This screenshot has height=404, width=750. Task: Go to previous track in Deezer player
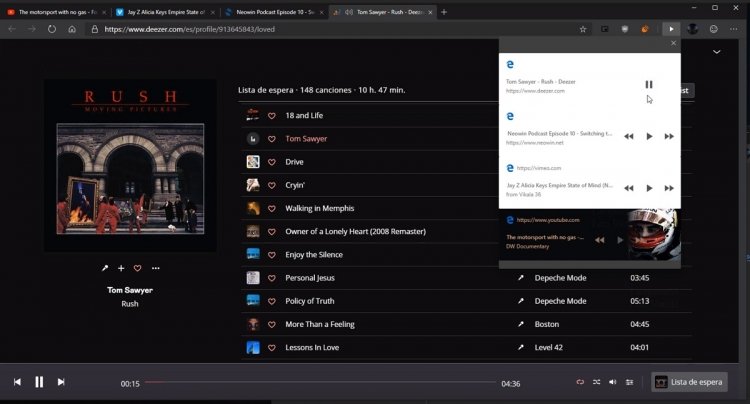click(17, 382)
